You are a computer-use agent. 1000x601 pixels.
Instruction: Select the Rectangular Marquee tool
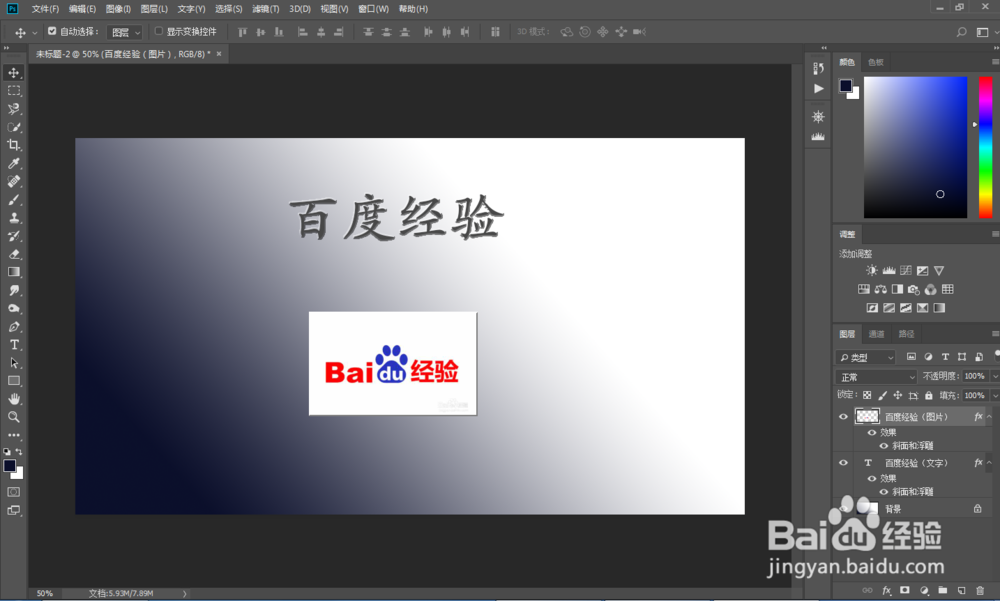pyautogui.click(x=13, y=91)
